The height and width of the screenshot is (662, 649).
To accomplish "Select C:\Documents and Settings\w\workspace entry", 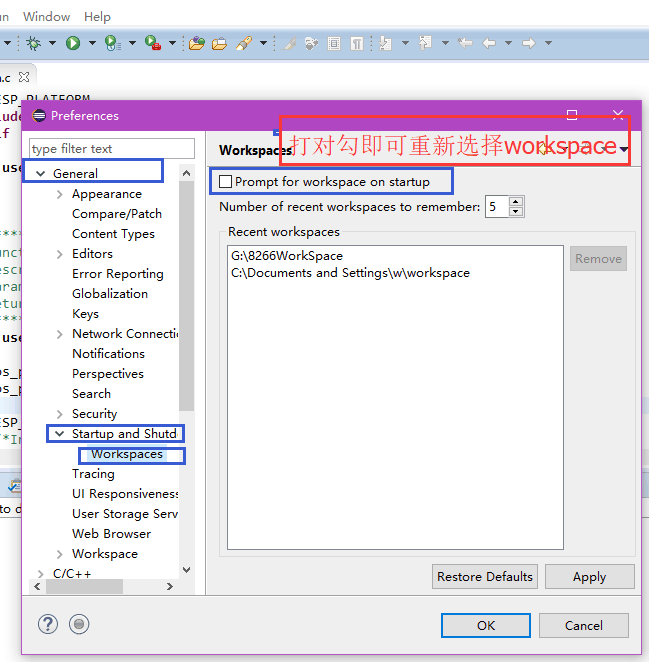I will [350, 273].
